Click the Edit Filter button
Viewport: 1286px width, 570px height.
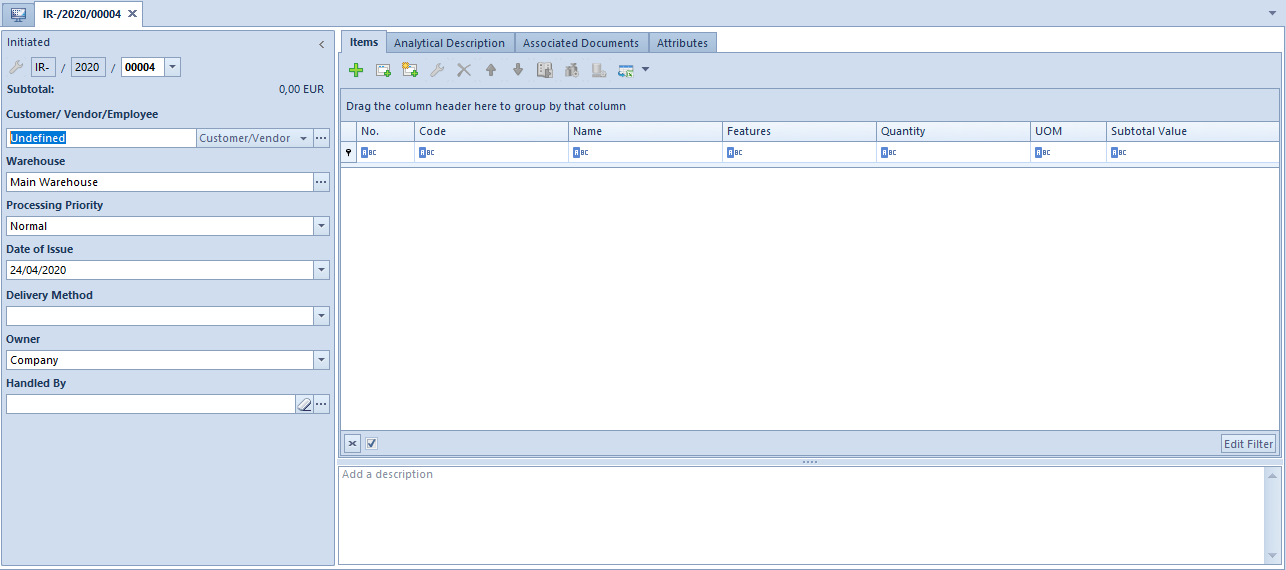click(x=1248, y=443)
